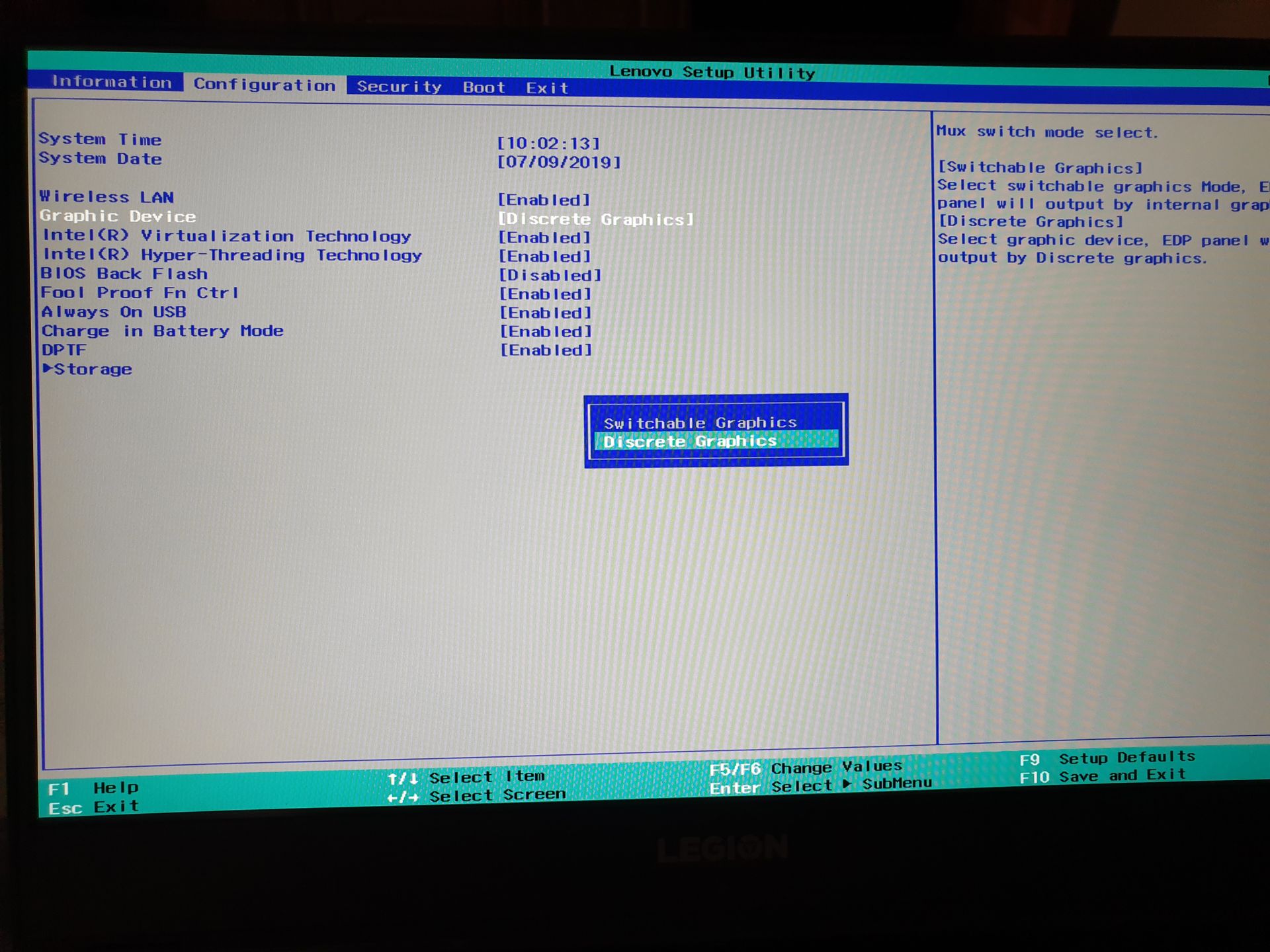Viewport: 1270px width, 952px height.
Task: Click the System Date value field
Action: (559, 162)
